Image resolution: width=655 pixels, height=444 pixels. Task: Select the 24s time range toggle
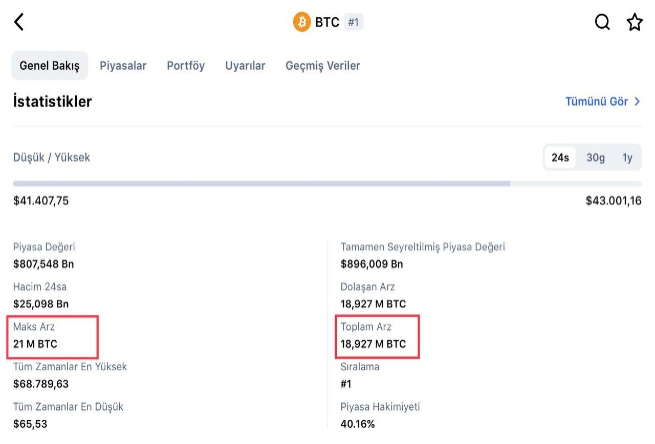pos(560,158)
